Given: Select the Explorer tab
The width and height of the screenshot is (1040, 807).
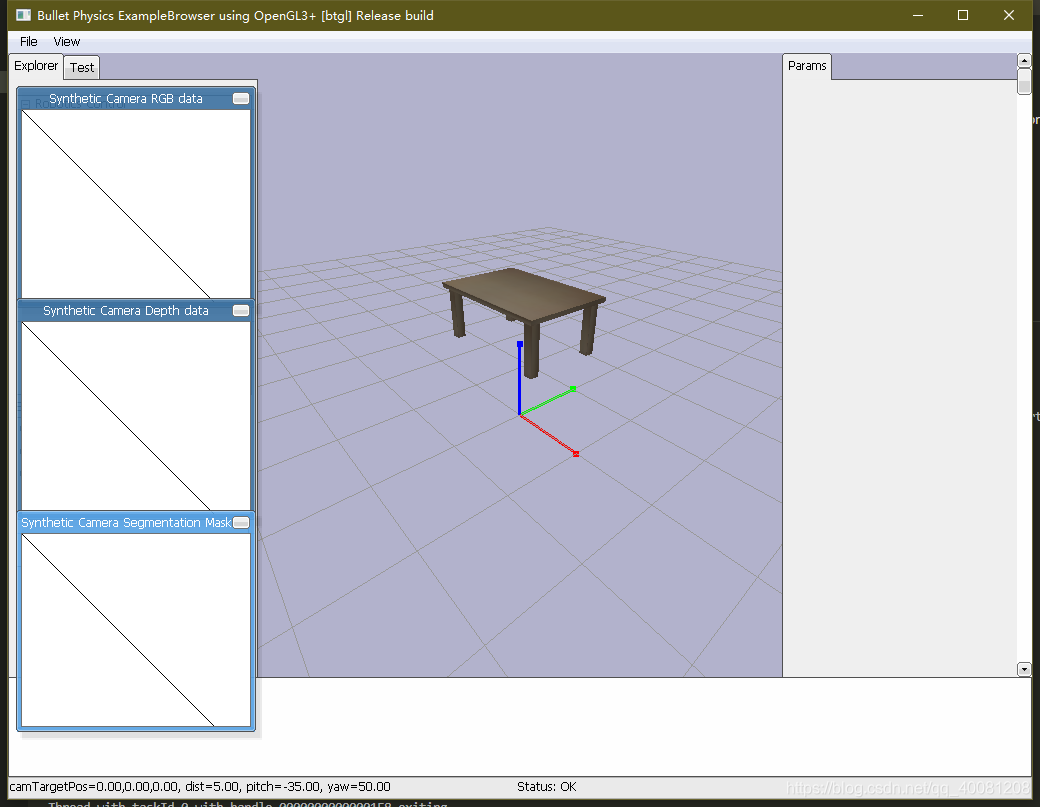Looking at the screenshot, I should 35,65.
